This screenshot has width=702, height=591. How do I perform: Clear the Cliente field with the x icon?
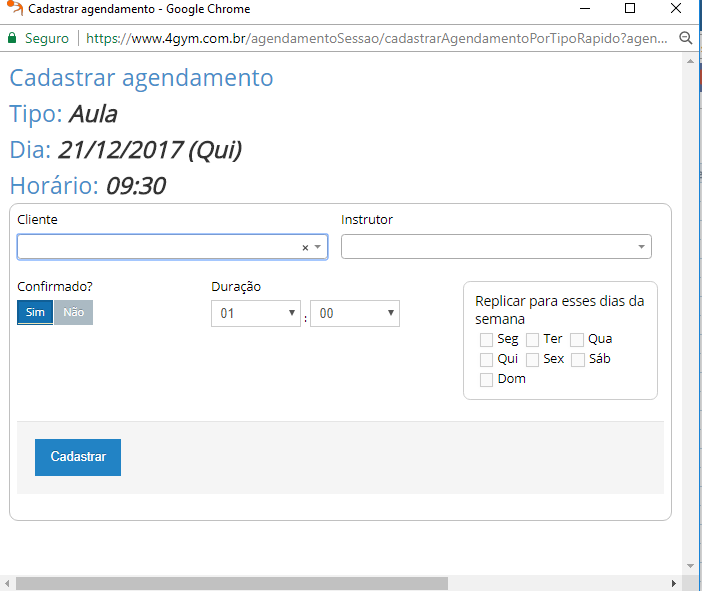(305, 247)
